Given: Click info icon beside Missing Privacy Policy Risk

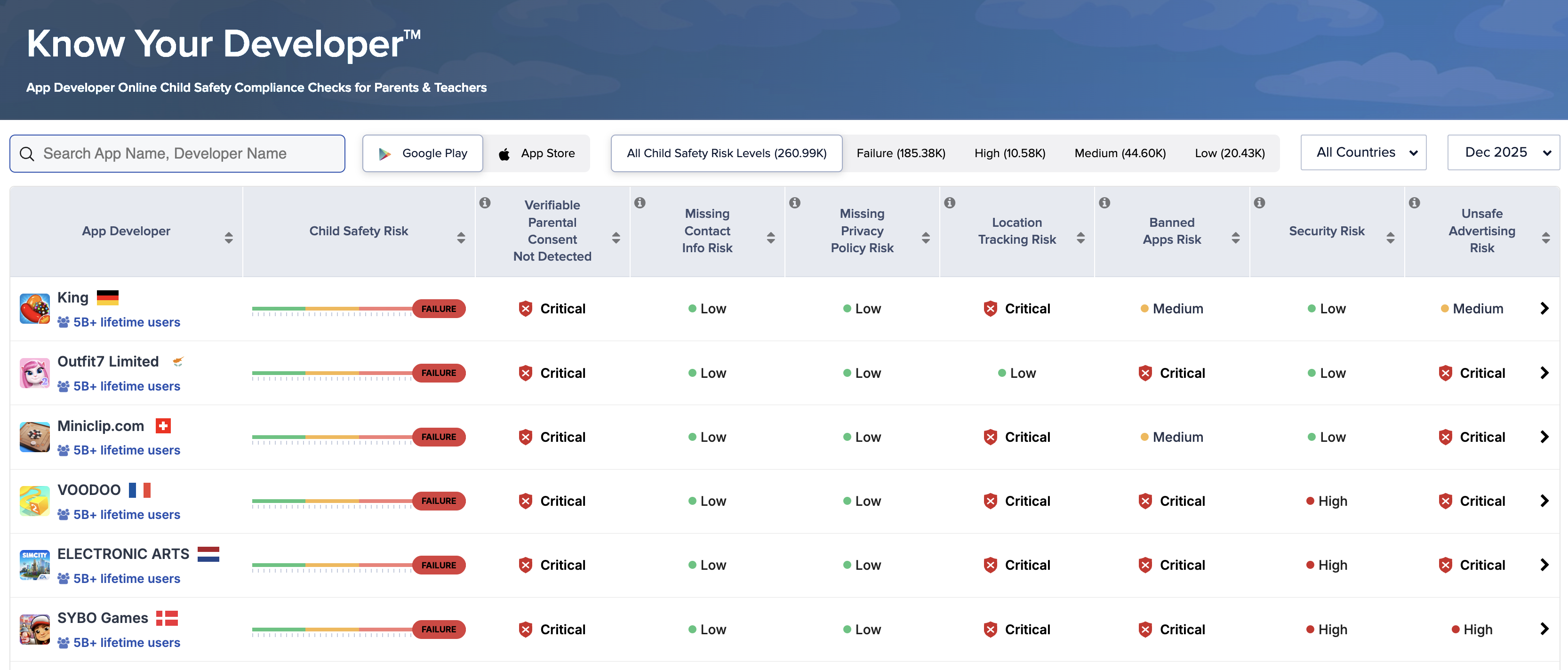Looking at the screenshot, I should tap(795, 203).
